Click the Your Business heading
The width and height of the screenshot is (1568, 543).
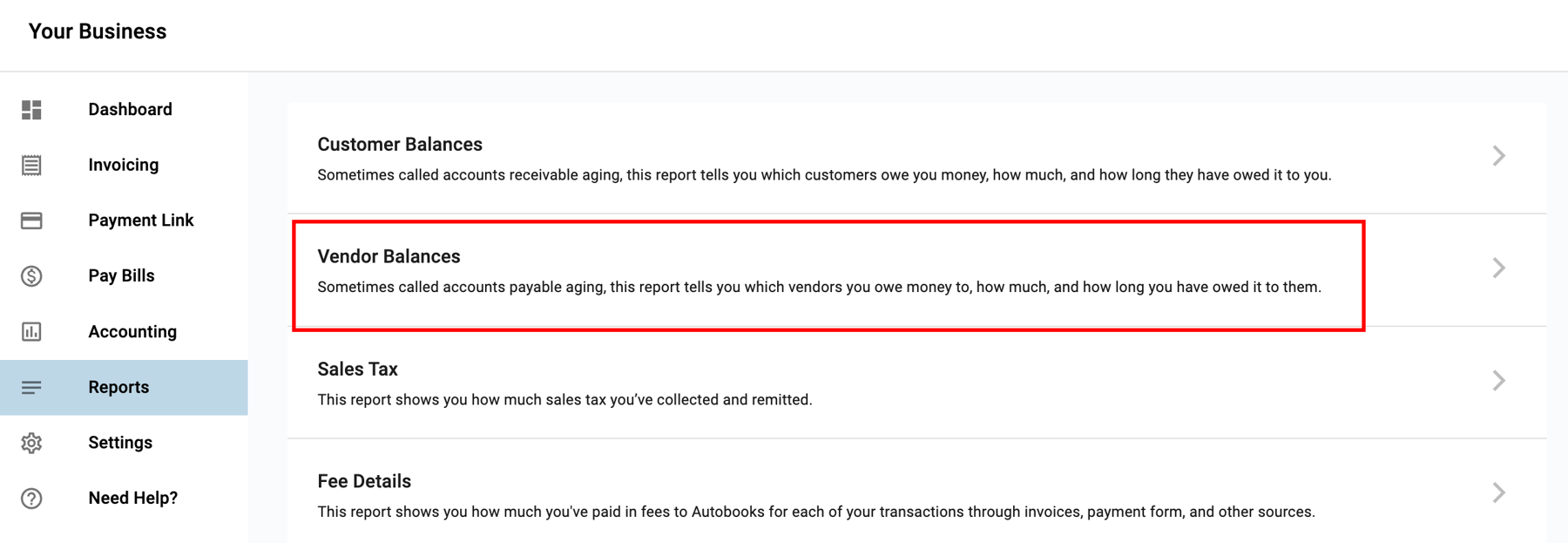(96, 31)
